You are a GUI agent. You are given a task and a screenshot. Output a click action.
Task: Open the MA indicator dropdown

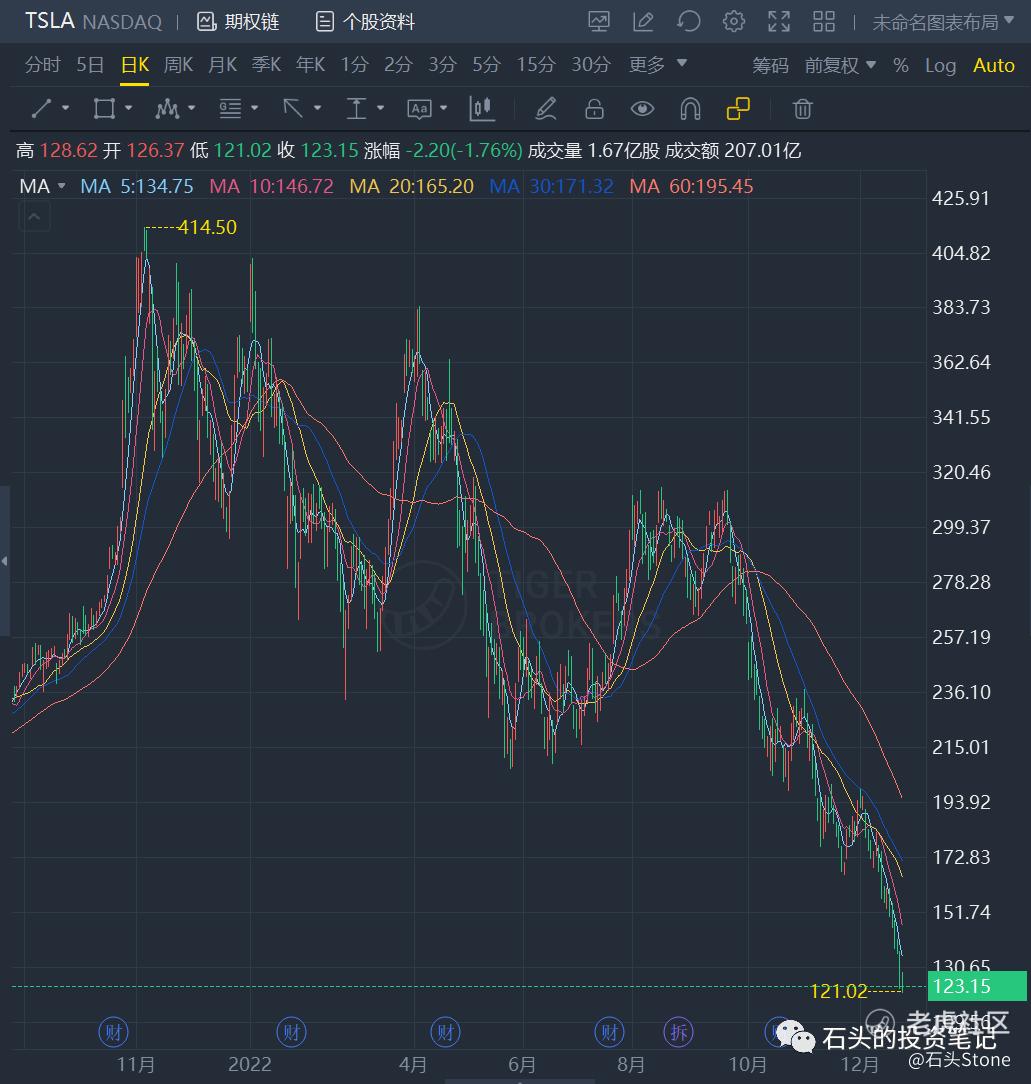tap(42, 186)
